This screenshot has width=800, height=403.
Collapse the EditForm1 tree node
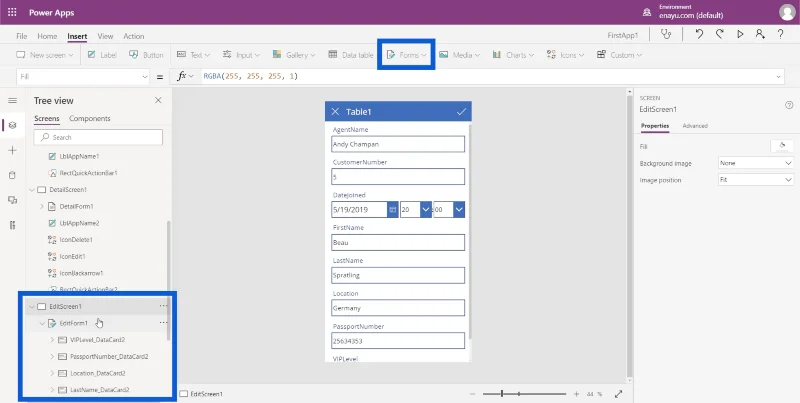click(x=42, y=323)
